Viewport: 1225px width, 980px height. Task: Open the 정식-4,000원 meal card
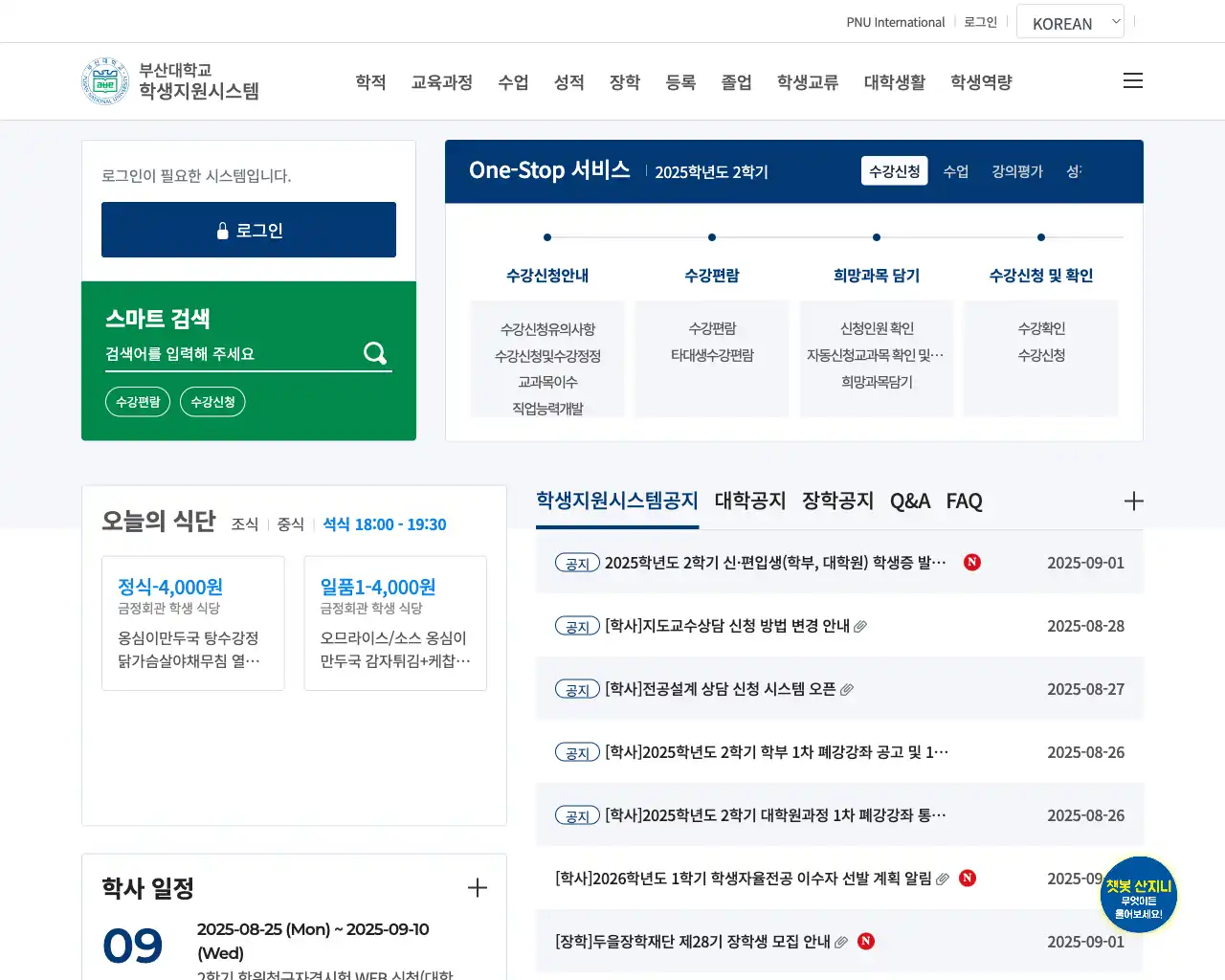click(x=193, y=623)
